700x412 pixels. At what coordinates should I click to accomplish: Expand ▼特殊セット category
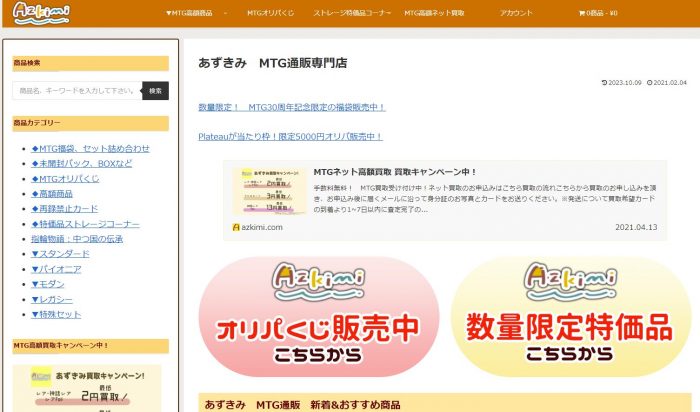(x=56, y=315)
